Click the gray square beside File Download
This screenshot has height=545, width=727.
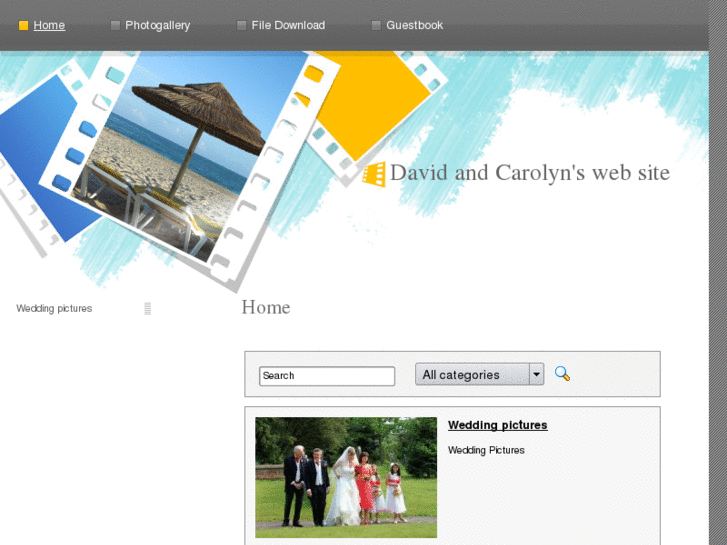tap(241, 26)
